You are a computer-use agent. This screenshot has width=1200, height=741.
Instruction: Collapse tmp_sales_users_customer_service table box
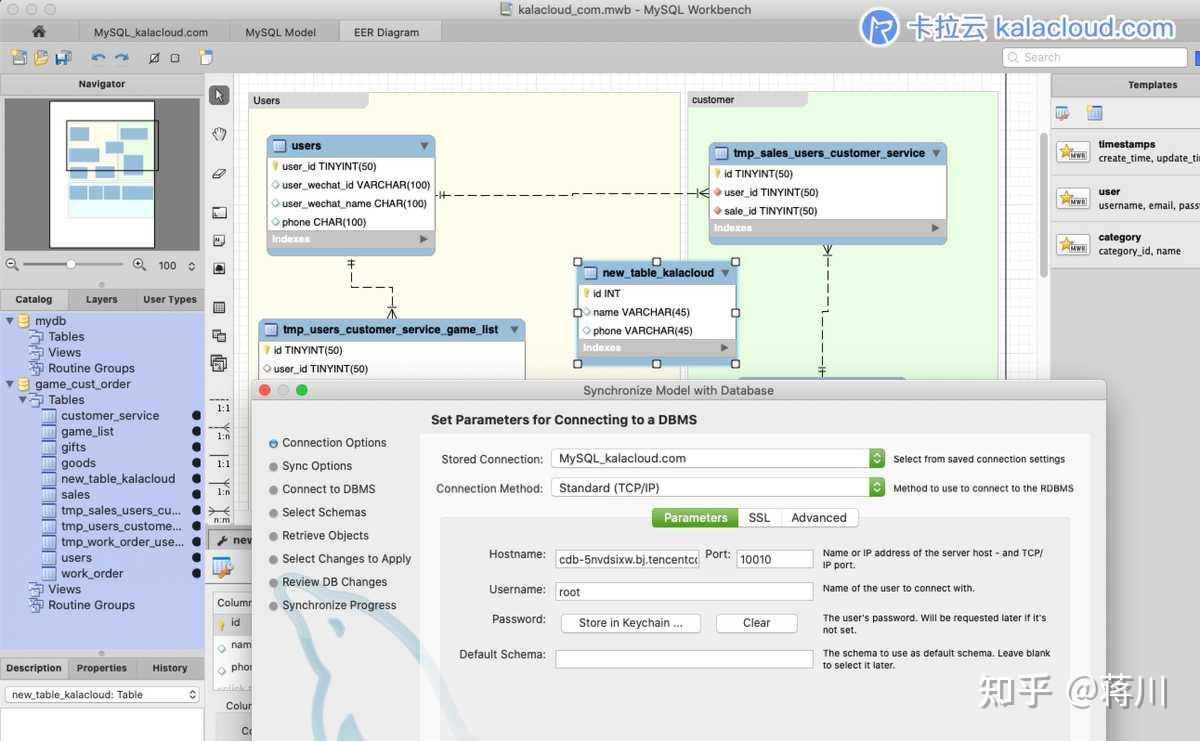pos(936,153)
